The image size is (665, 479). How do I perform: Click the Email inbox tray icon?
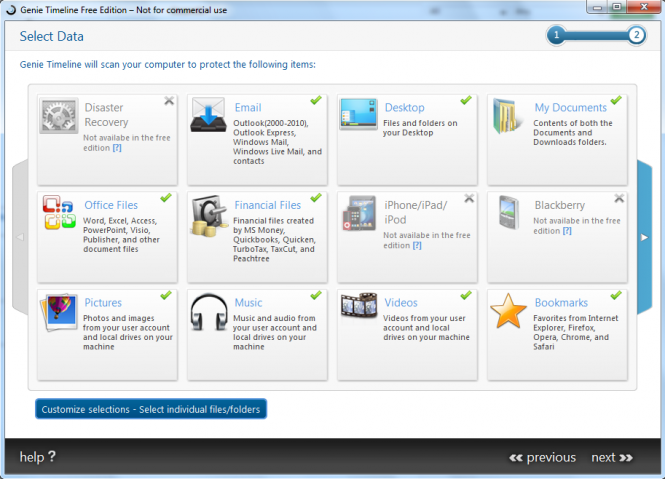tap(208, 115)
